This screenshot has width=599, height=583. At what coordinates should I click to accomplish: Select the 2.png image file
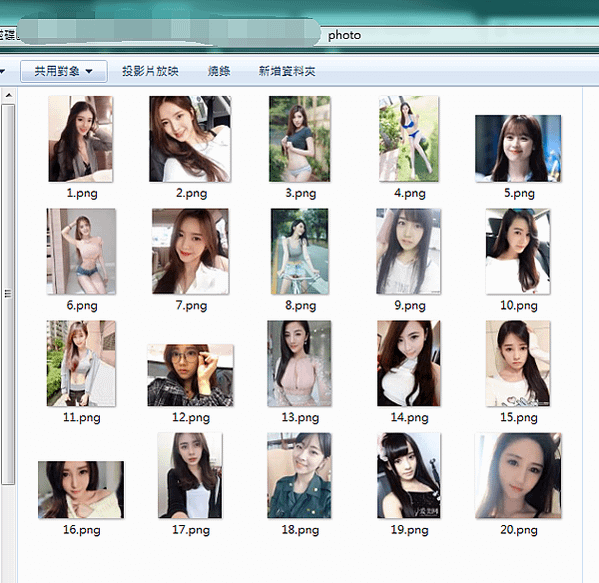[190, 139]
